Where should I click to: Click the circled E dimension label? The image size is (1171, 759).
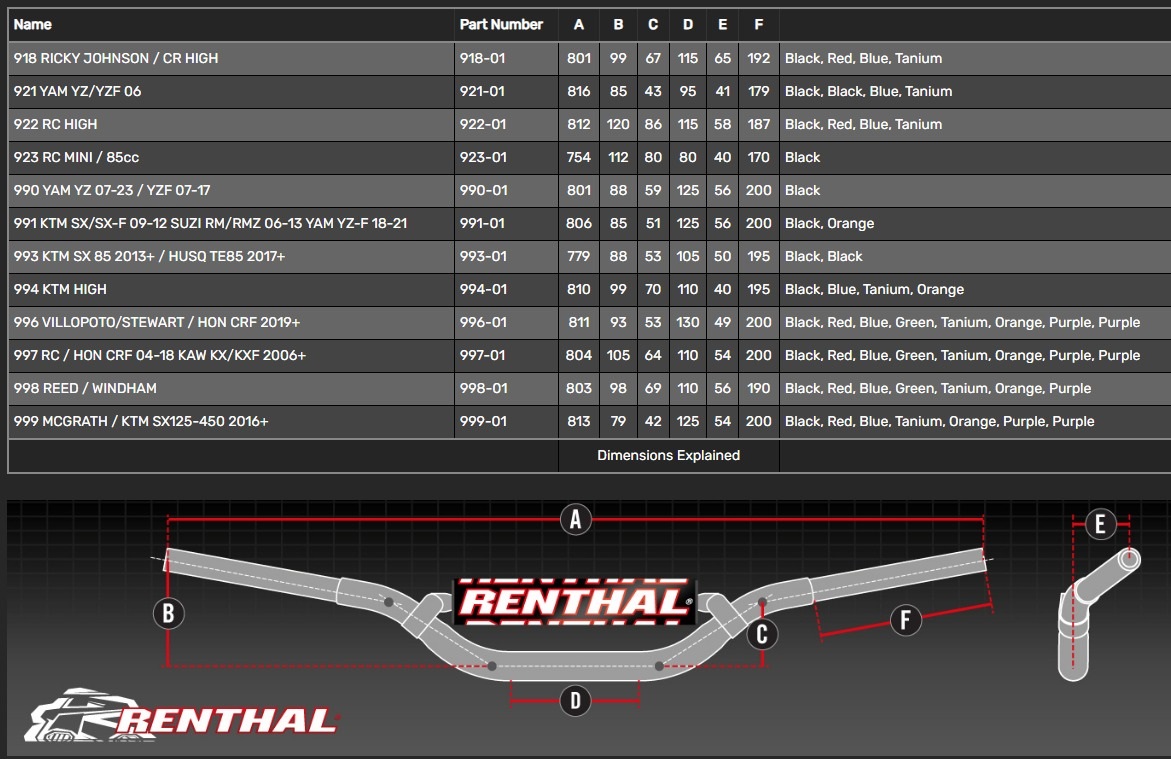[x=1100, y=524]
